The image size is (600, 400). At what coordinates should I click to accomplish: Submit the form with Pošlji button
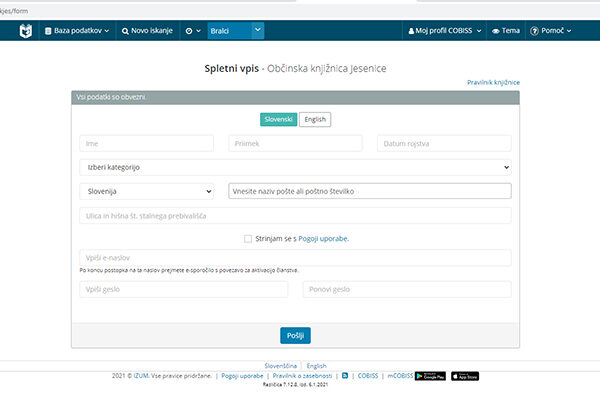pyautogui.click(x=295, y=335)
